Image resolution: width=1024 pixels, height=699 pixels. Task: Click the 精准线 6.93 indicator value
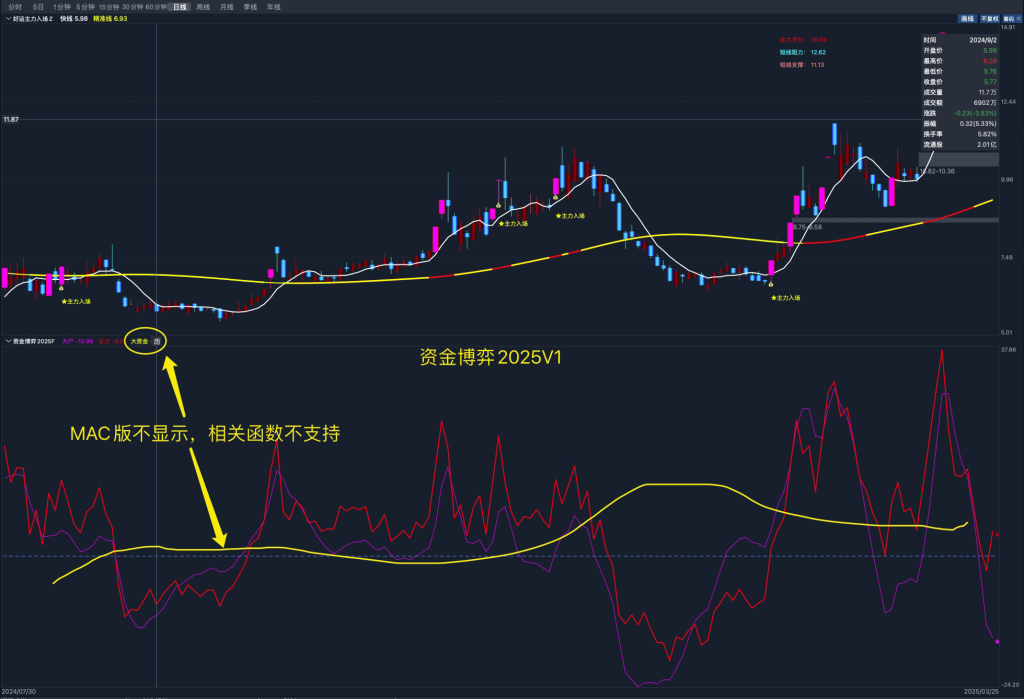coord(110,19)
